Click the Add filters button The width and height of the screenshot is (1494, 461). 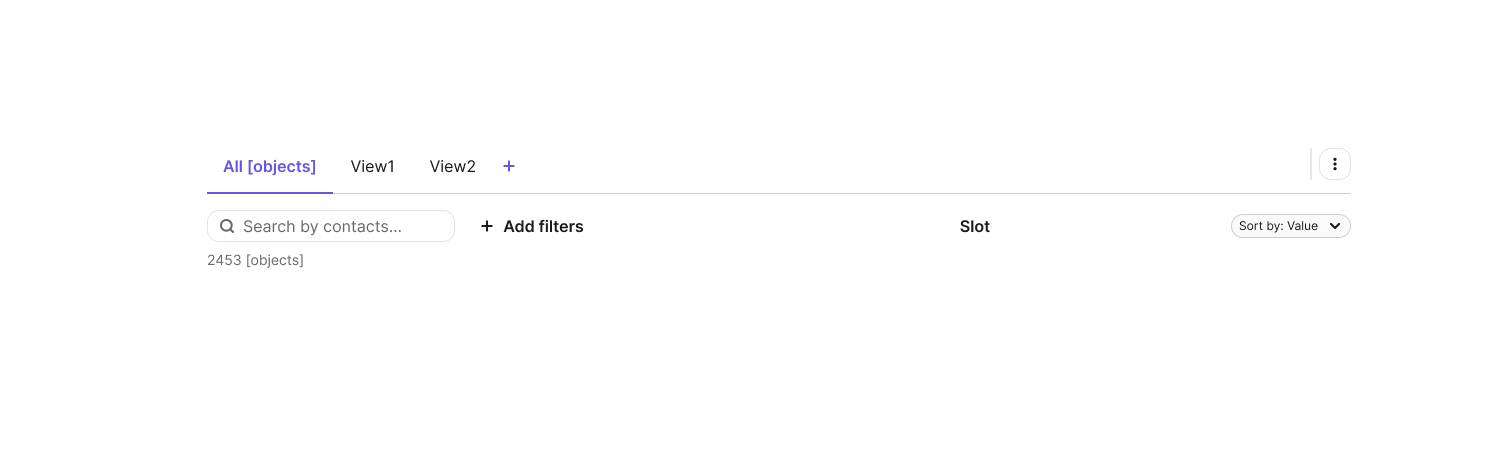point(532,226)
